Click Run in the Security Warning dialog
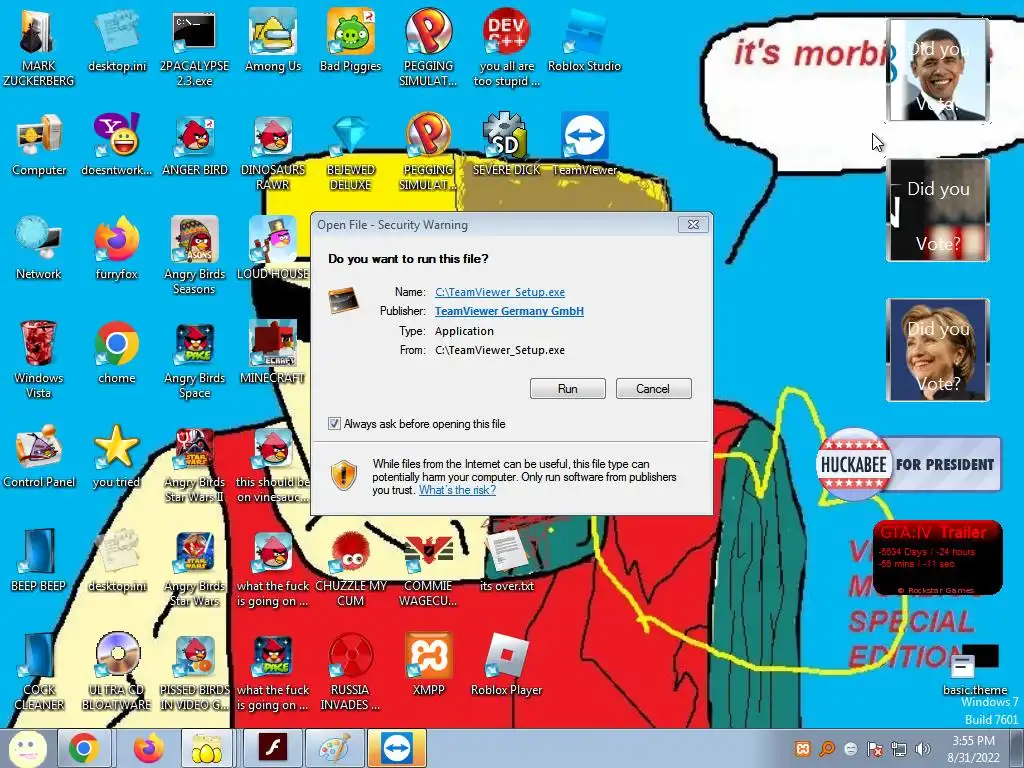Image resolution: width=1024 pixels, height=768 pixels. tap(568, 389)
